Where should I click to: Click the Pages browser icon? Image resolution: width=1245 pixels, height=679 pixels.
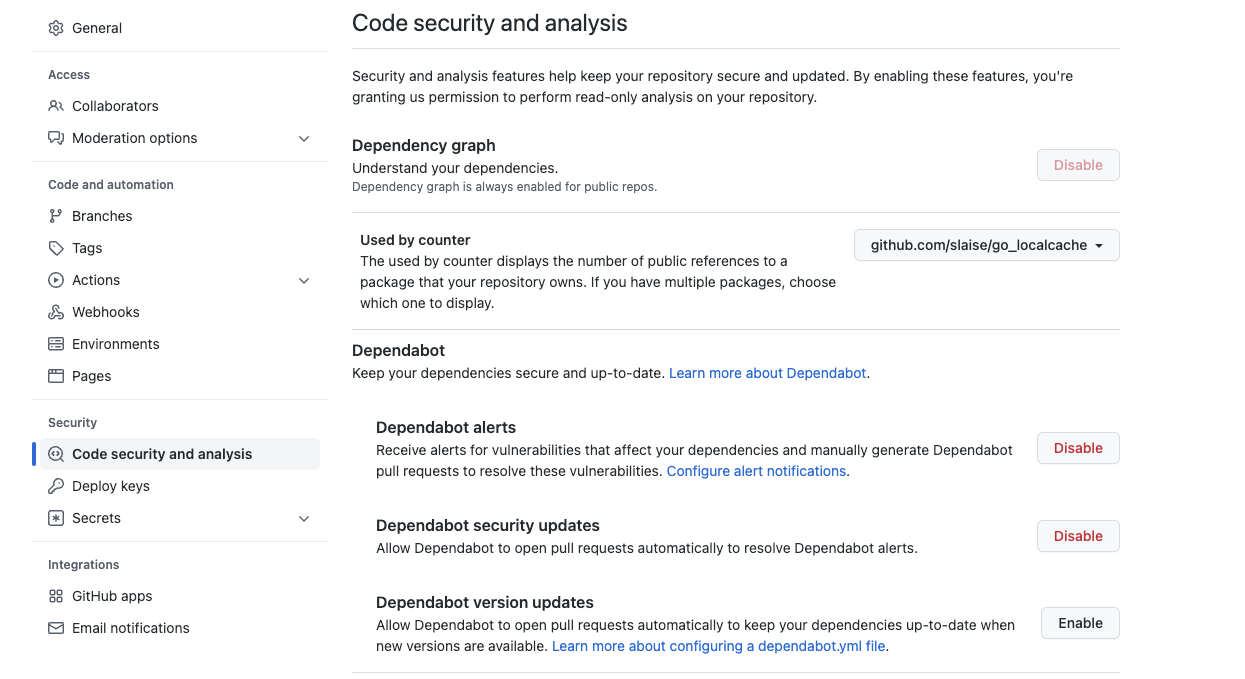click(x=56, y=376)
